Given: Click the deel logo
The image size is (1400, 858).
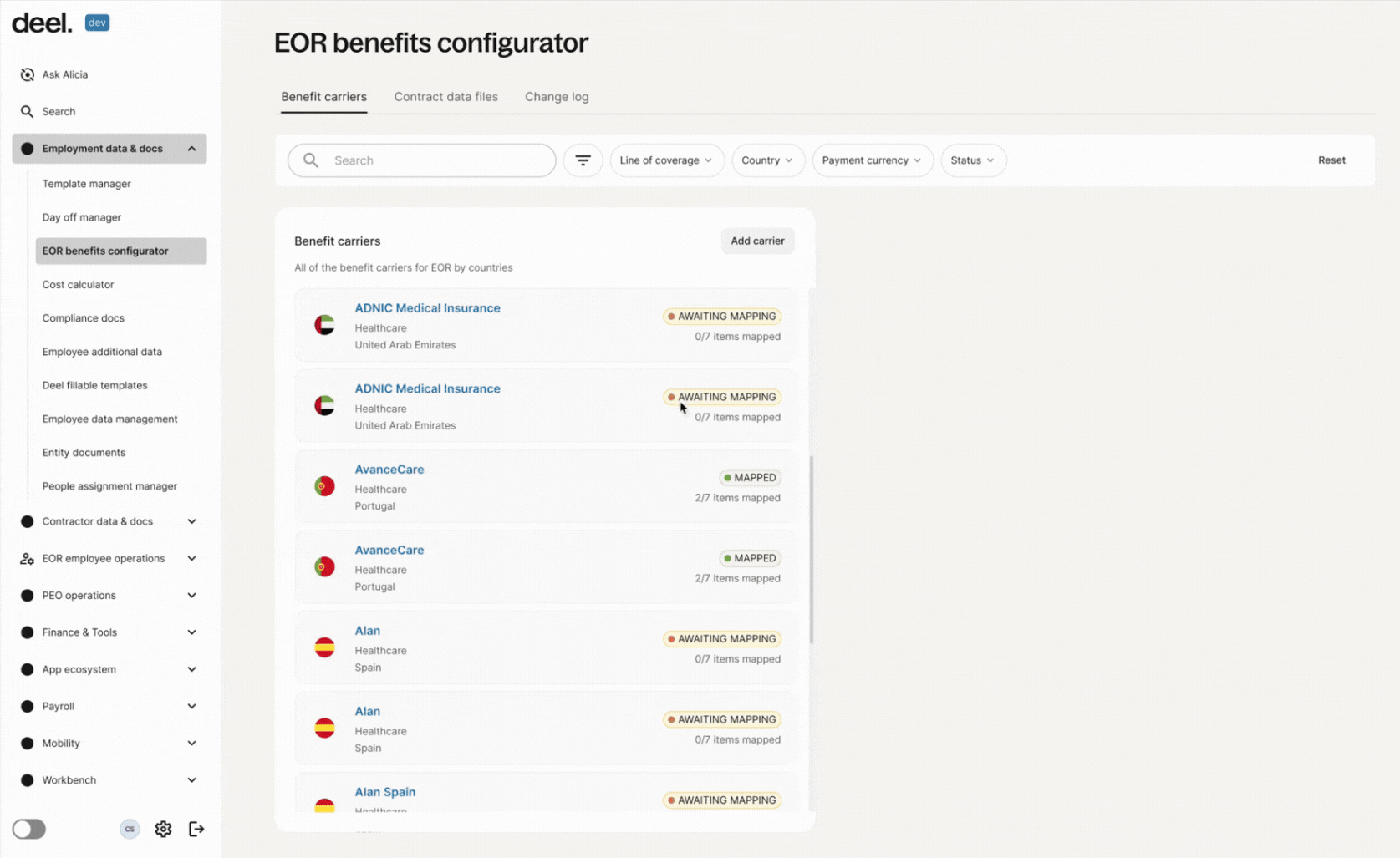Looking at the screenshot, I should tap(42, 23).
